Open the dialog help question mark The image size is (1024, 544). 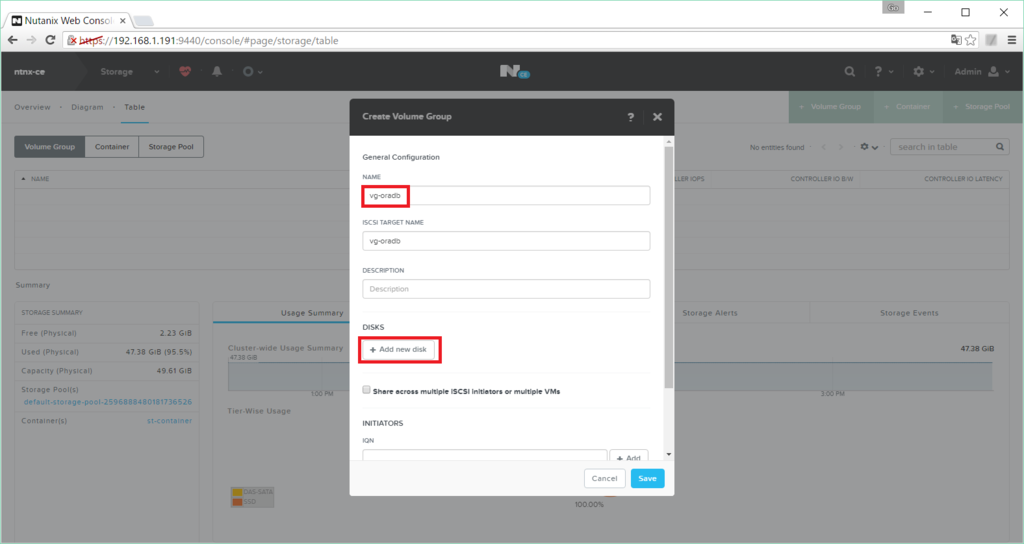[630, 117]
